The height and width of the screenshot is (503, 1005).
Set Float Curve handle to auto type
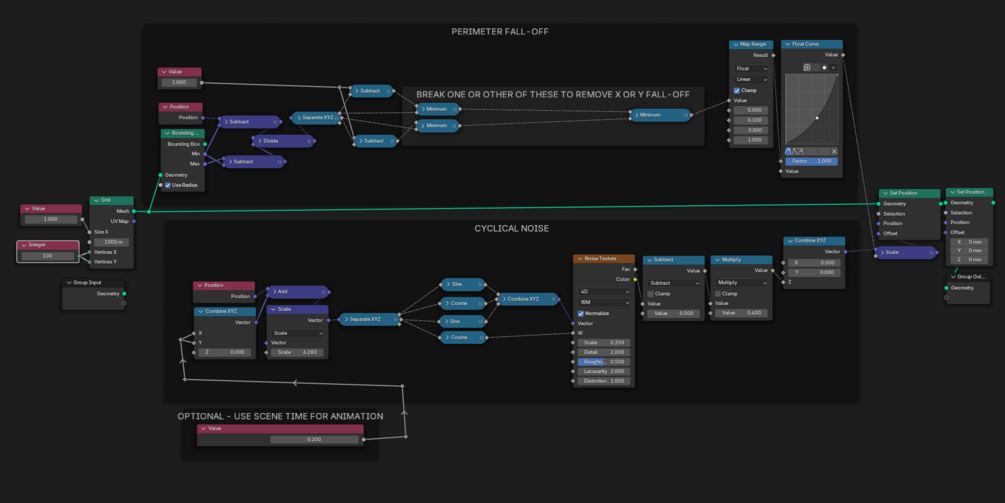788,151
